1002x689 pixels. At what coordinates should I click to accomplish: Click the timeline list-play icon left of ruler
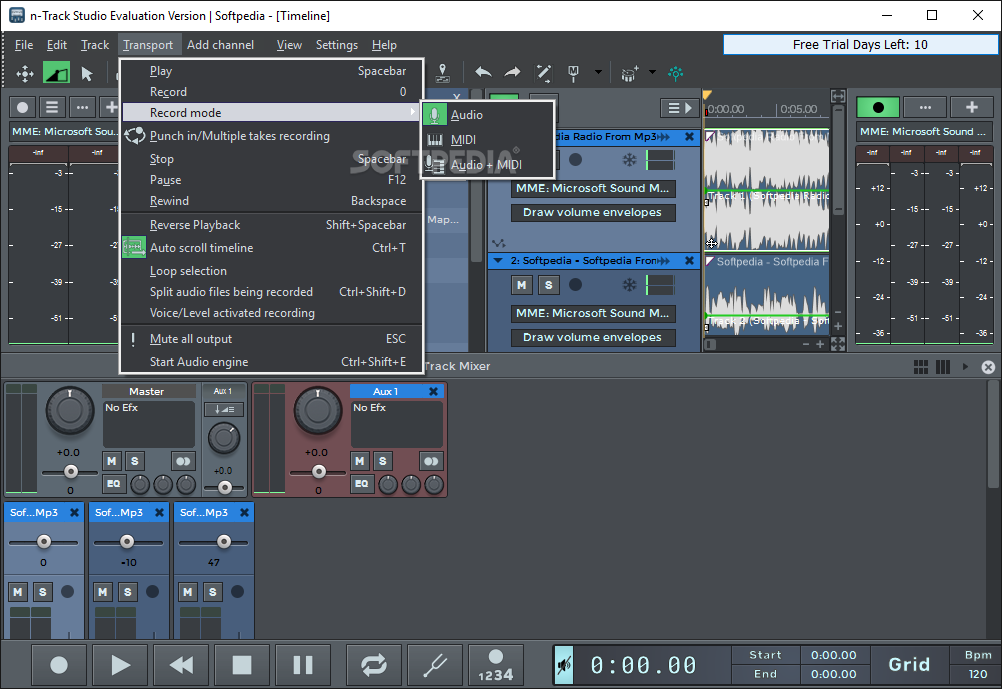coord(680,108)
